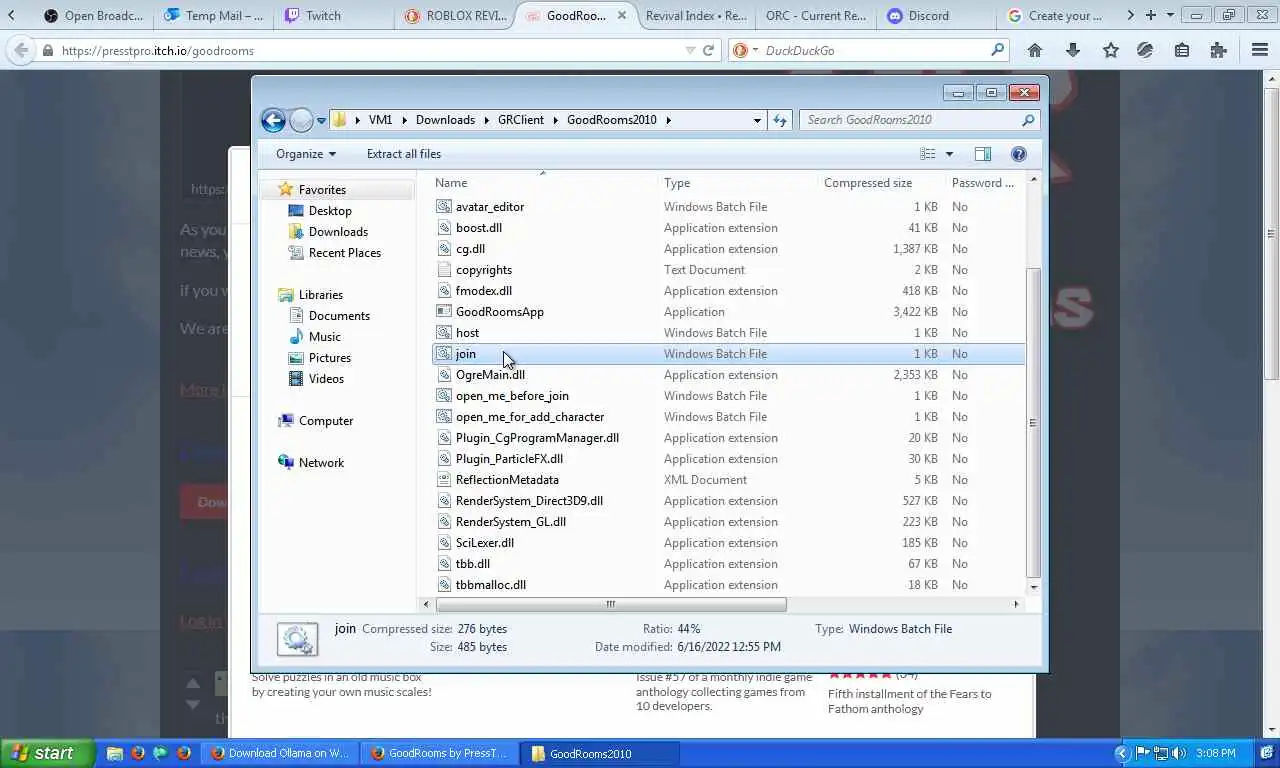The width and height of the screenshot is (1280, 768).
Task: Select Network in the navigation pane
Action: tap(321, 463)
